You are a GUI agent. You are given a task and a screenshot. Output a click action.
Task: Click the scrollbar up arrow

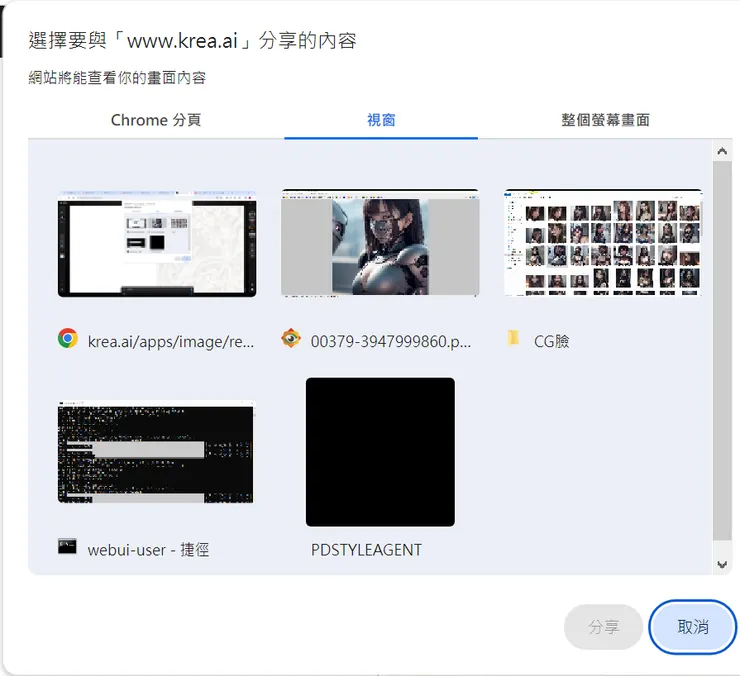722,151
